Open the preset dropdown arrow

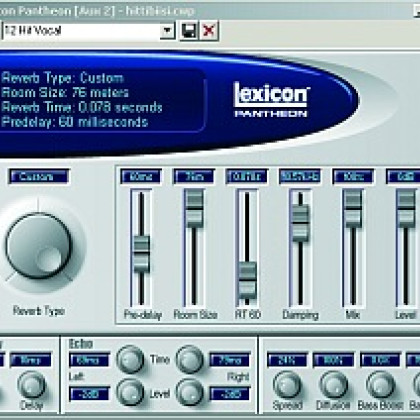(168, 31)
